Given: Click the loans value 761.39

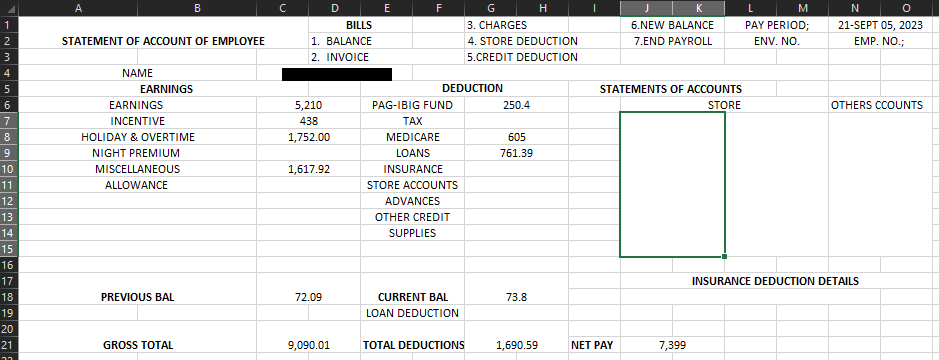Looking at the screenshot, I should coord(516,153).
